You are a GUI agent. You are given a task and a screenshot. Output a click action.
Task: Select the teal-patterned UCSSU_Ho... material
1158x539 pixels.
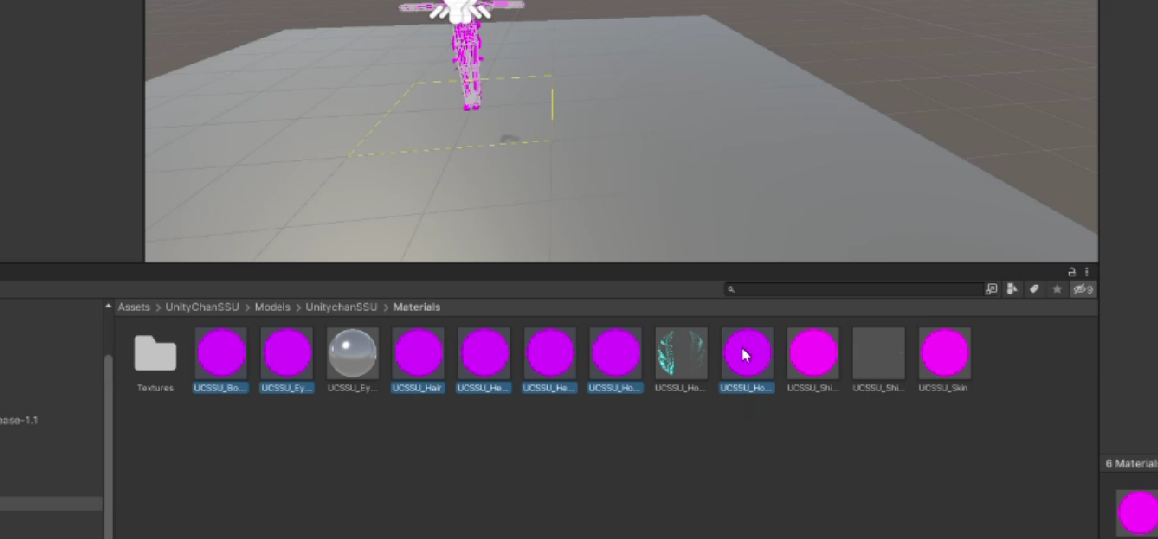681,353
